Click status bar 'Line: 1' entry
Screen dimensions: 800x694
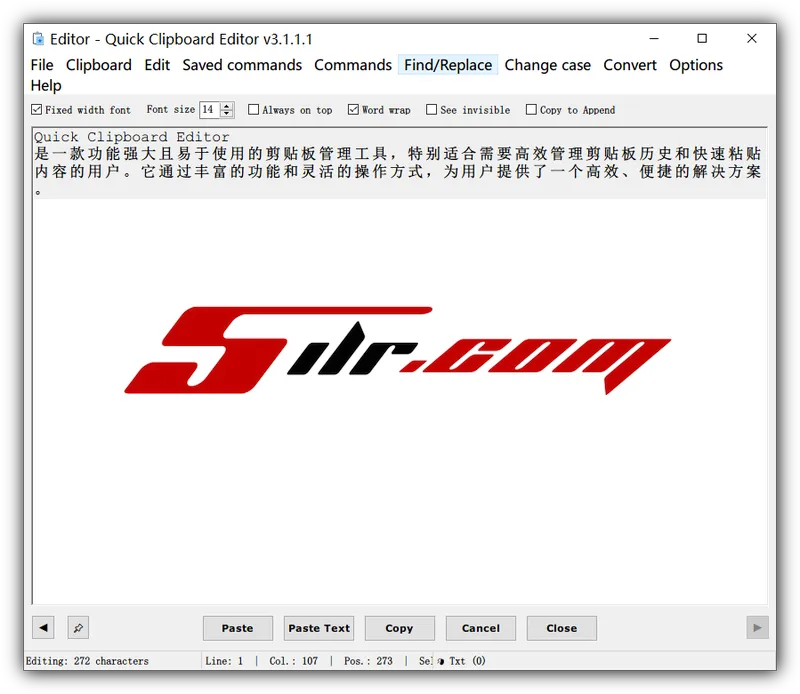(224, 661)
